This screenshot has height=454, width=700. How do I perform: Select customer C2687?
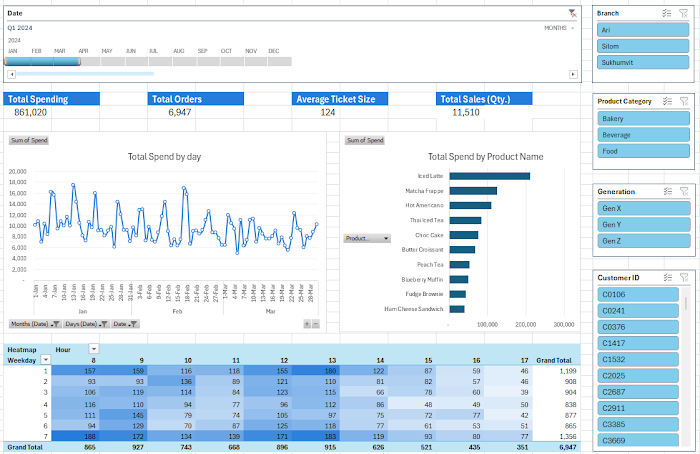638,392
